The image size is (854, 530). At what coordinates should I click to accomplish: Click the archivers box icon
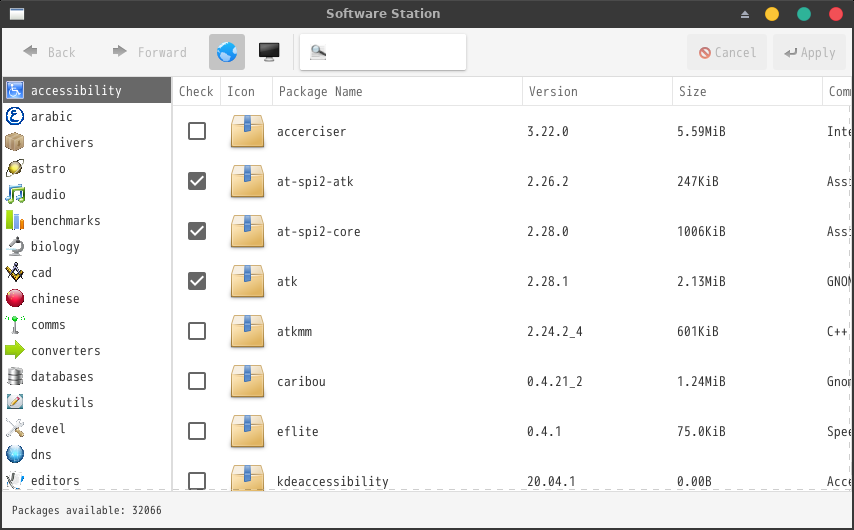point(15,142)
